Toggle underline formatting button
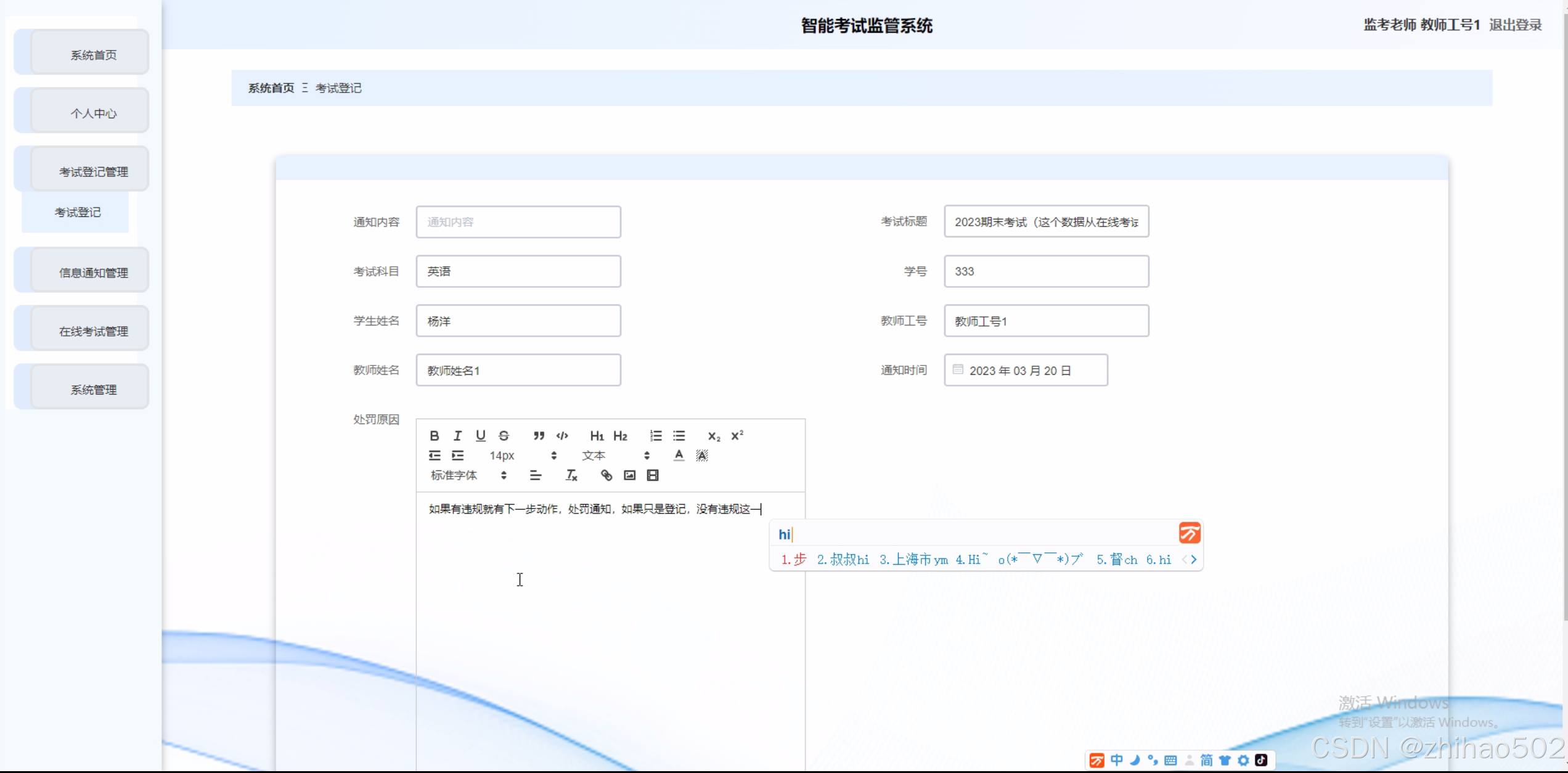 (481, 436)
